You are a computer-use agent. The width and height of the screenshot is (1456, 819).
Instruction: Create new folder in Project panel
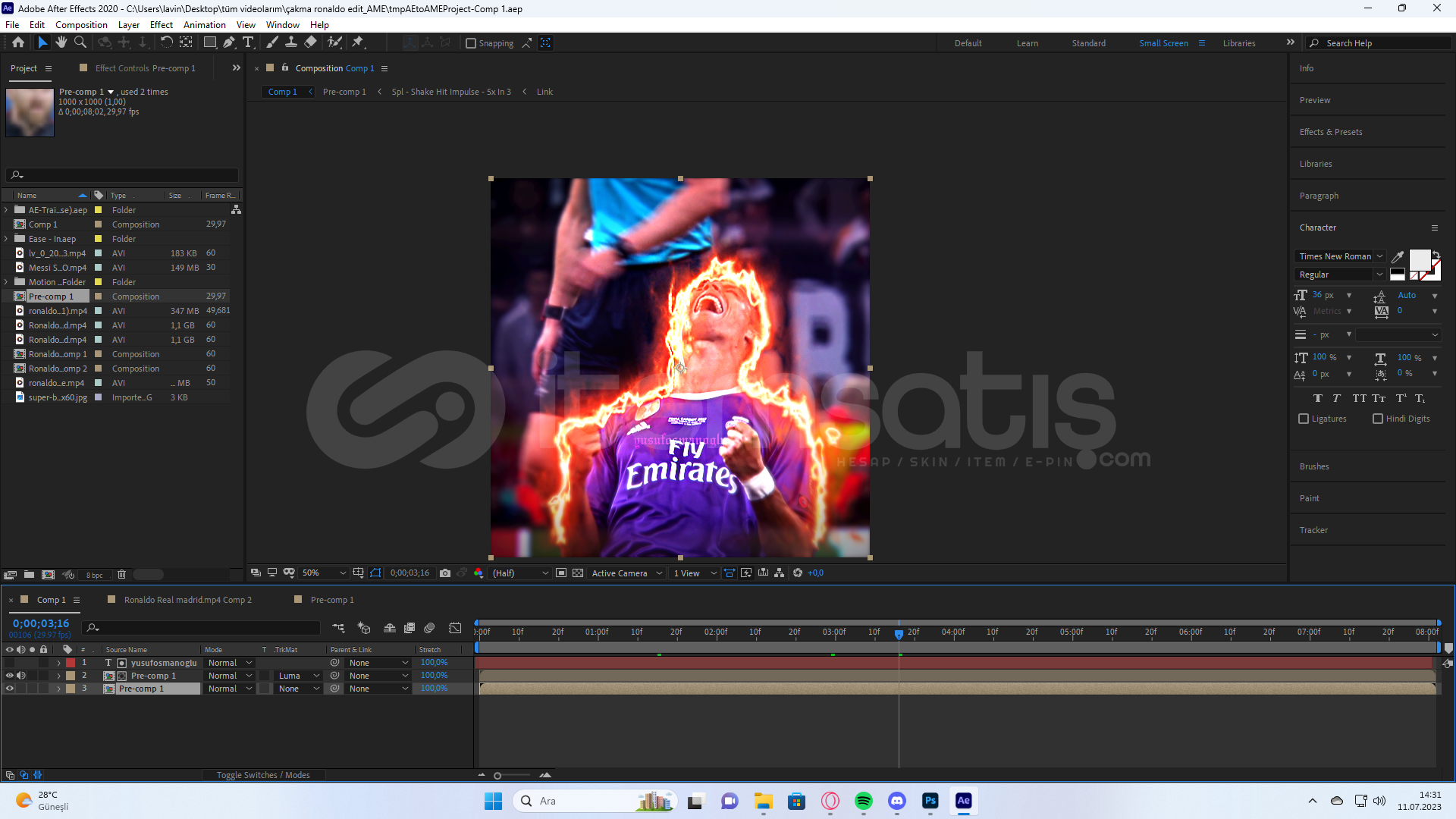(29, 575)
